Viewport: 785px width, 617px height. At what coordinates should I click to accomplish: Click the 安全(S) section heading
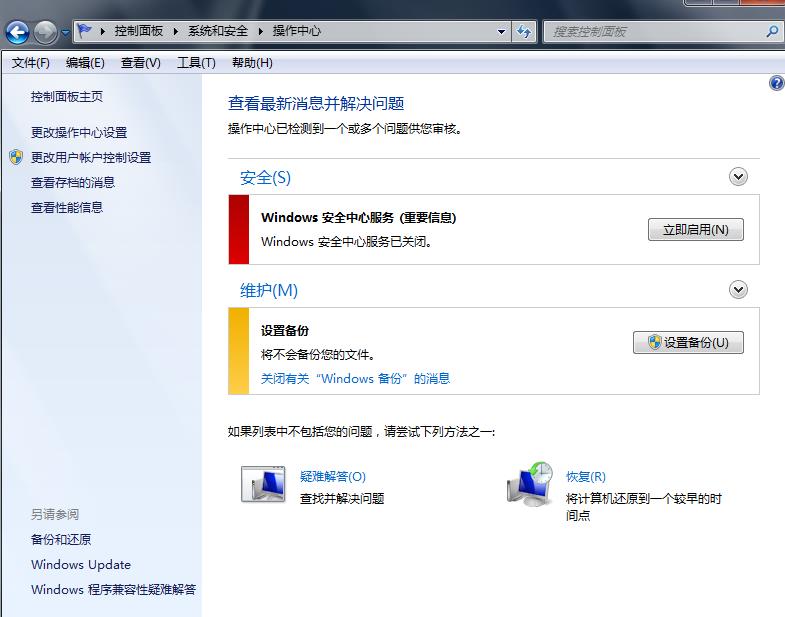coord(265,177)
